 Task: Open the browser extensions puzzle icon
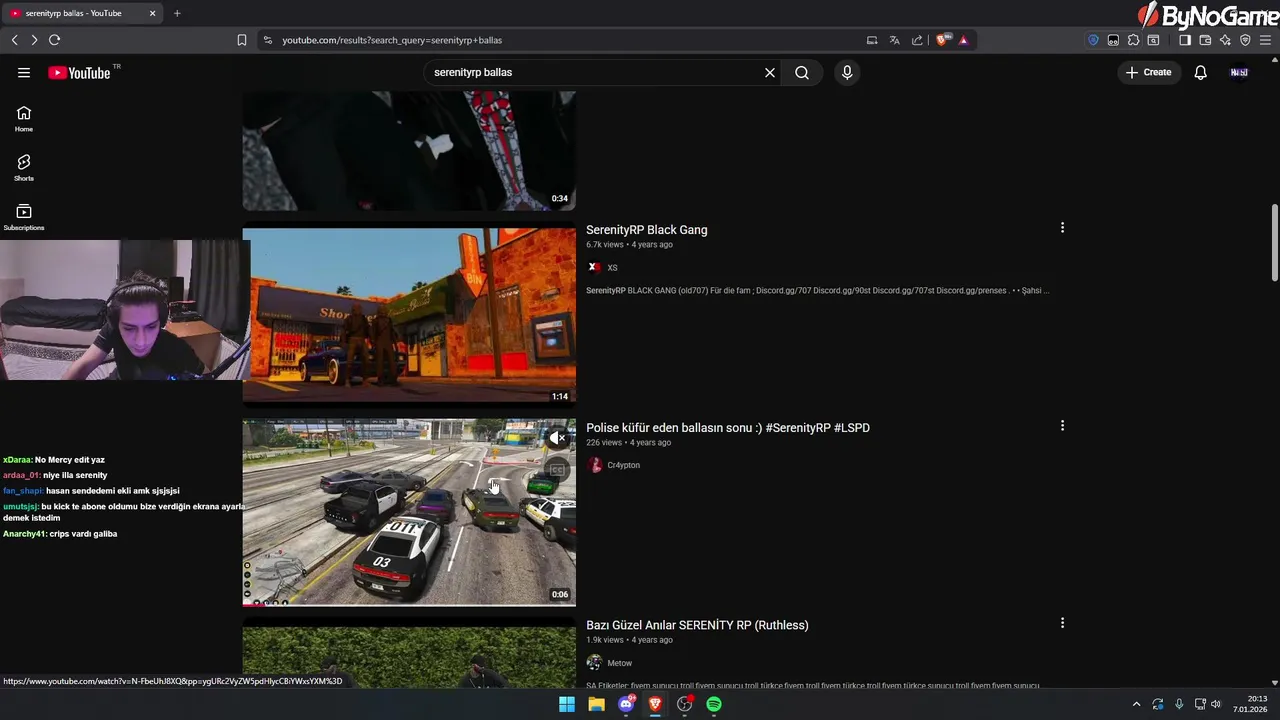[1133, 40]
